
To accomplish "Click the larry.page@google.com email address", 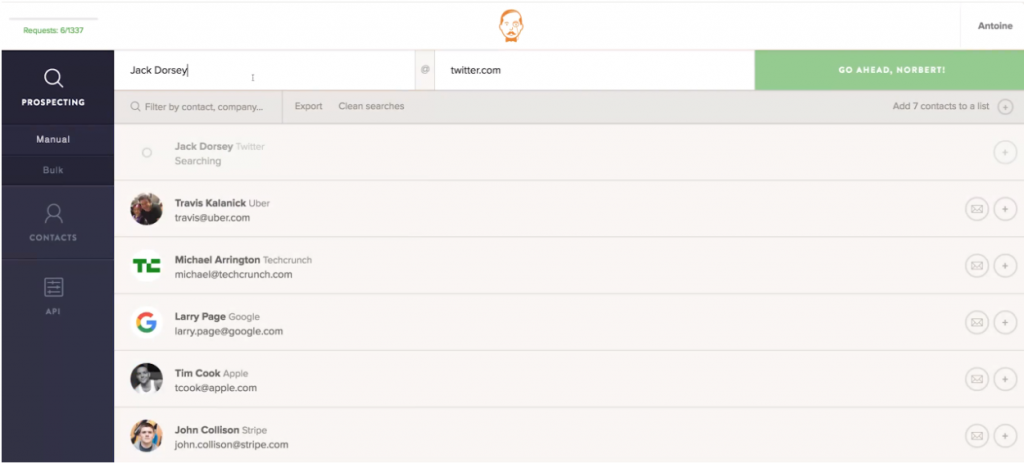I will 229,331.
